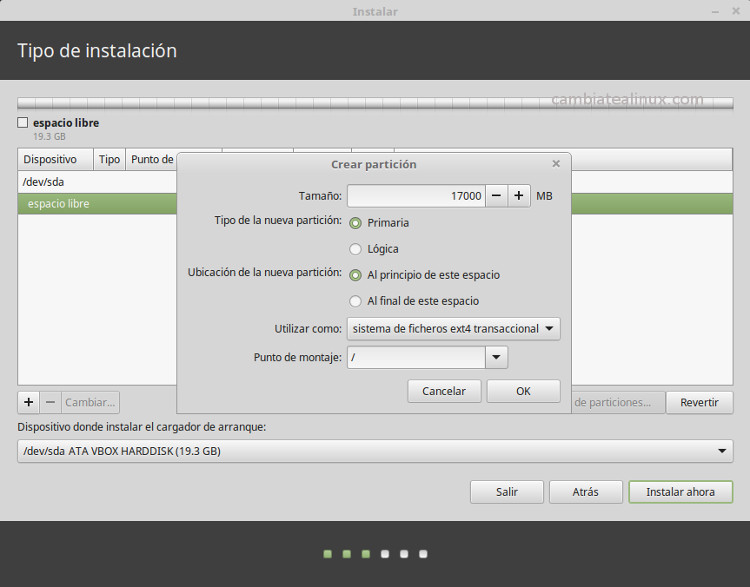Viewport: 750px width, 587px height.
Task: Select the espacio libre table row
Action: click(x=97, y=204)
